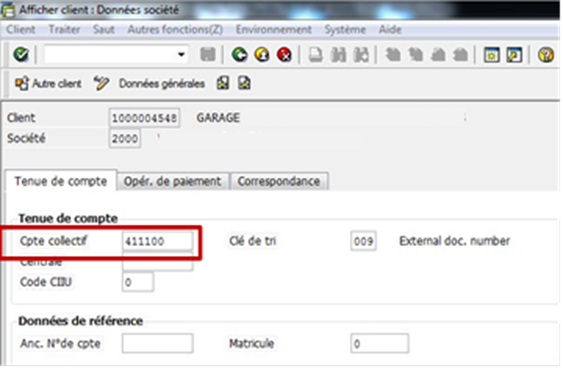The height and width of the screenshot is (369, 563).
Task: Open the Client menu
Action: (21, 29)
